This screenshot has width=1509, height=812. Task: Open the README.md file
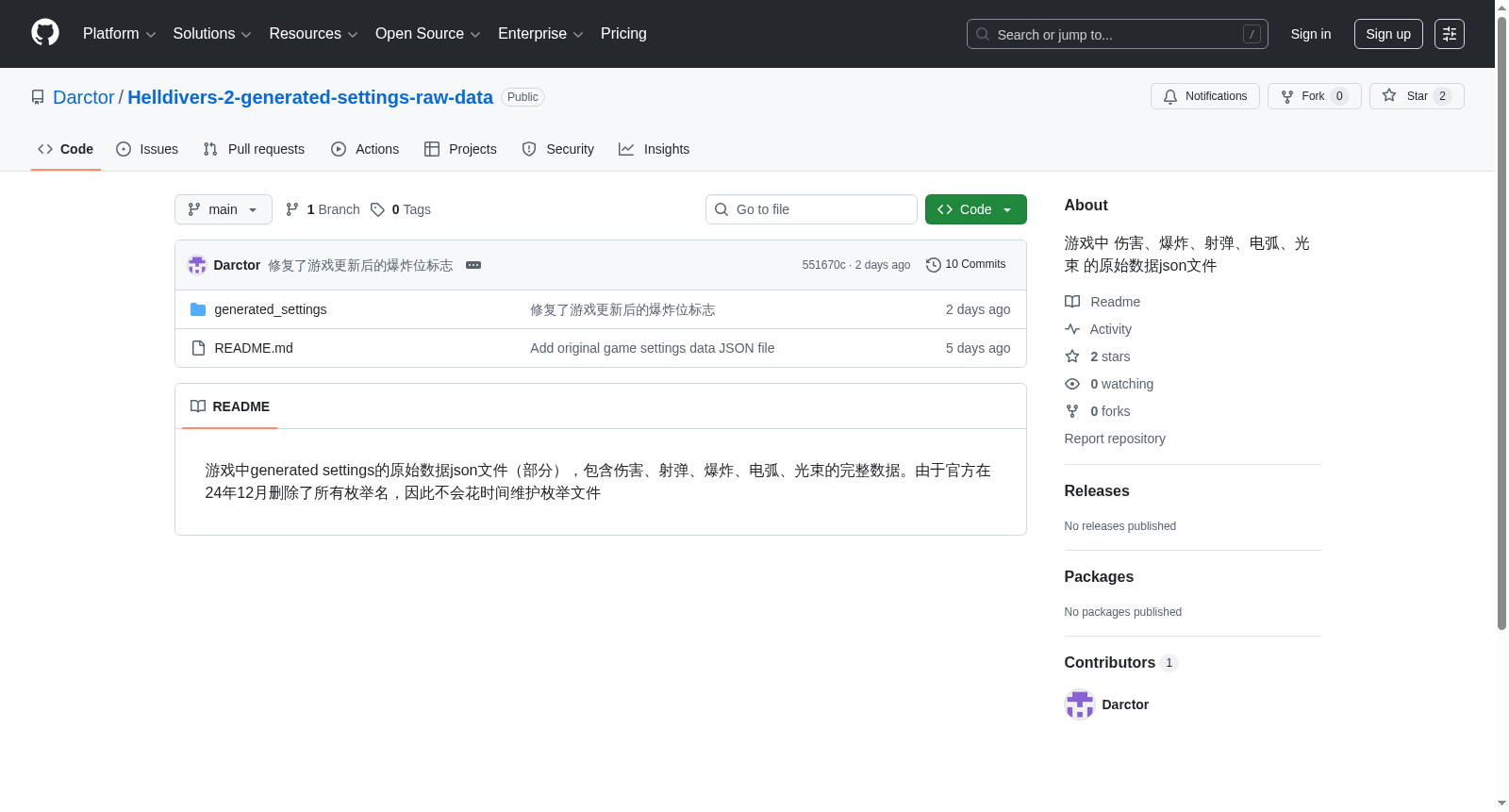coord(254,348)
